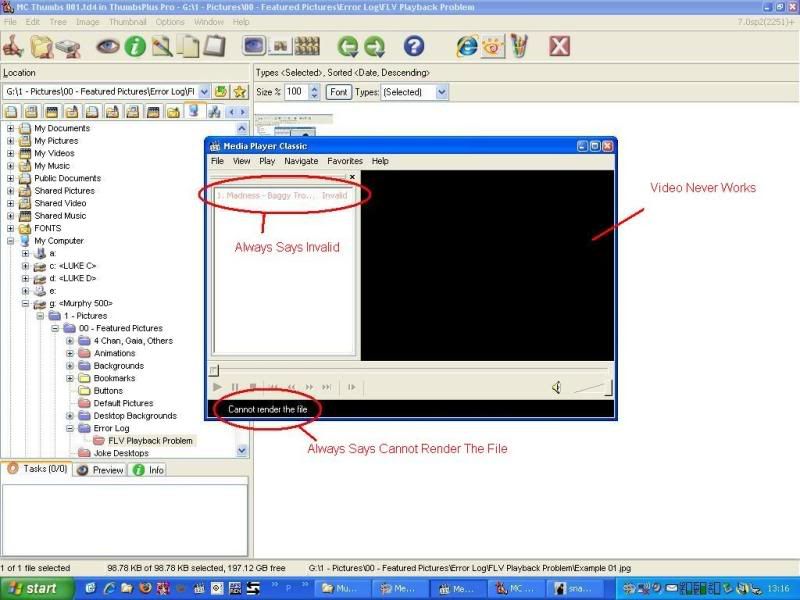Click the Size % spinner arrows
Image resolution: width=800 pixels, height=600 pixels.
point(314,92)
